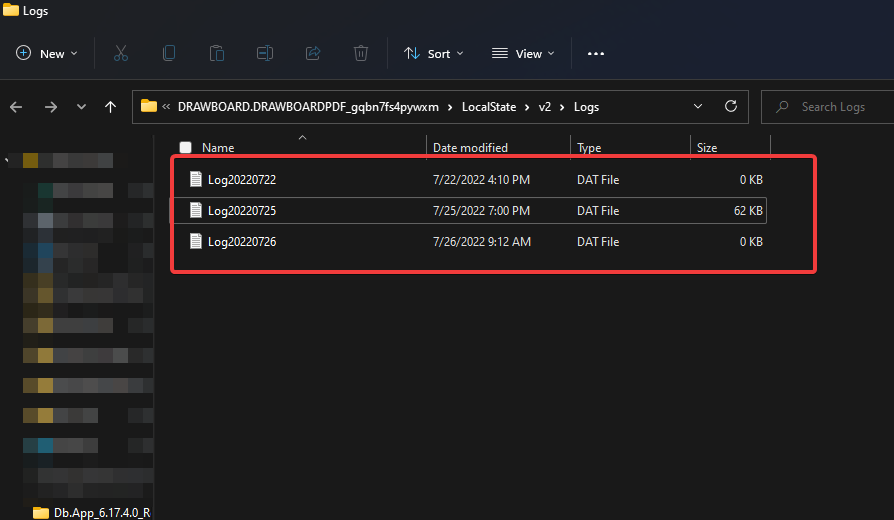Image resolution: width=894 pixels, height=520 pixels.
Task: Sort by the Name column header
Action: click(x=218, y=148)
